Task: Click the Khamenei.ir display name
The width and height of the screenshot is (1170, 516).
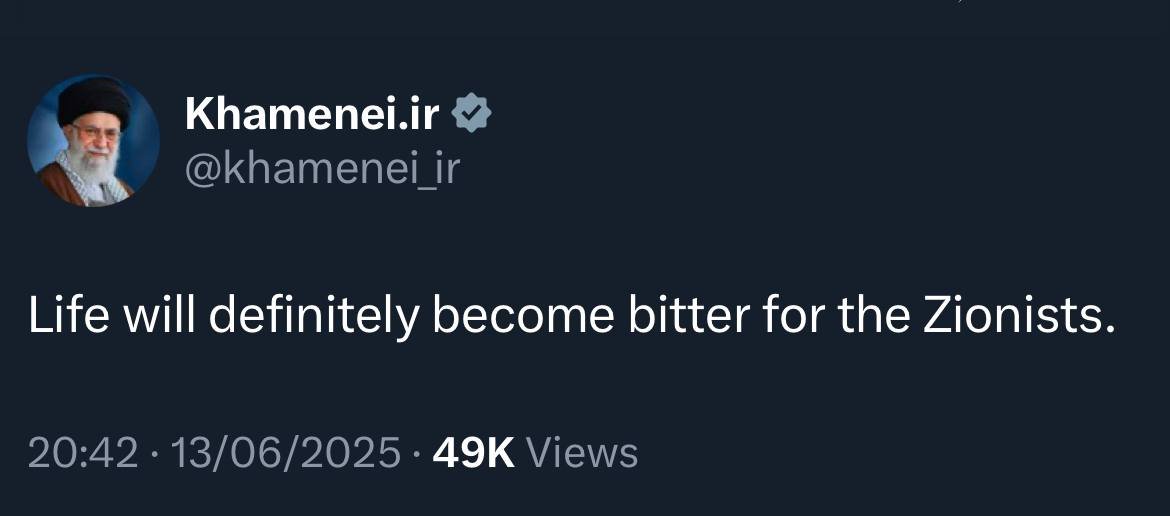Action: tap(312, 116)
